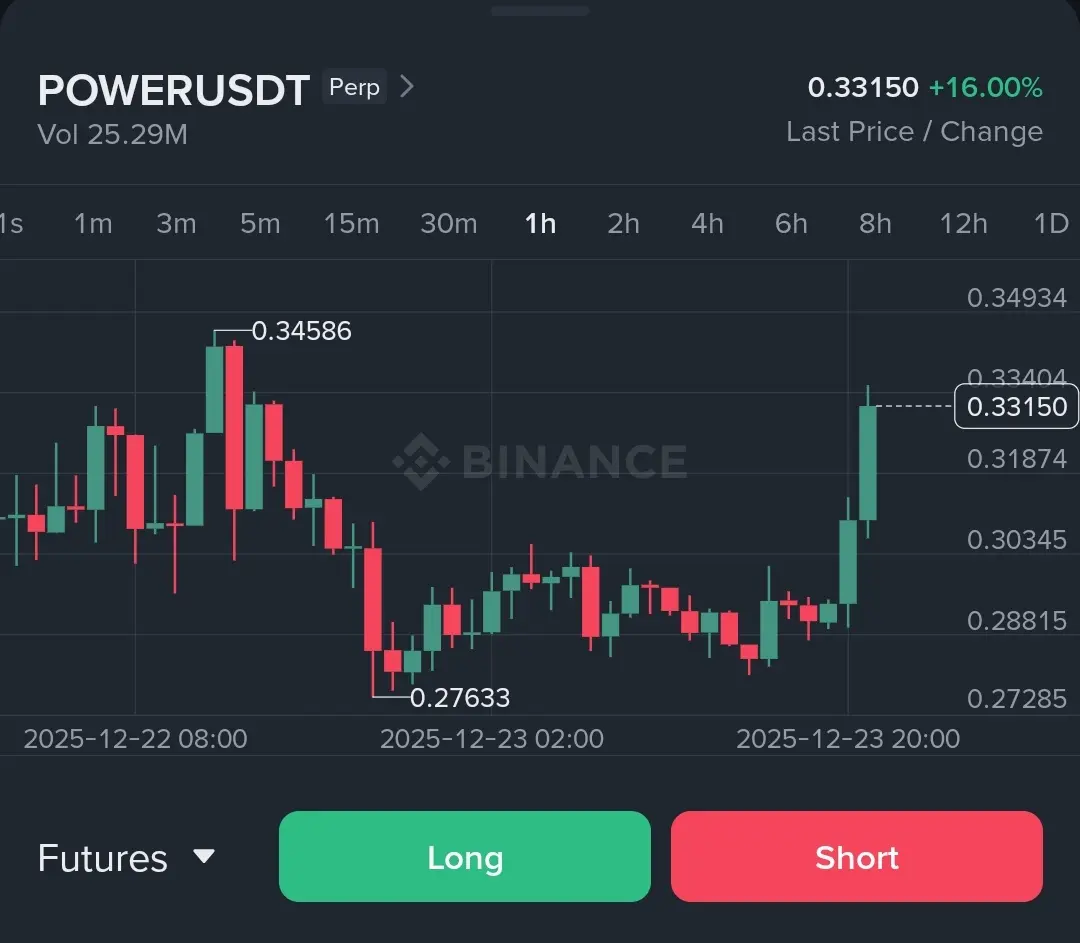Image resolution: width=1080 pixels, height=943 pixels.
Task: Click the latest tall green candlestick
Action: [868, 463]
